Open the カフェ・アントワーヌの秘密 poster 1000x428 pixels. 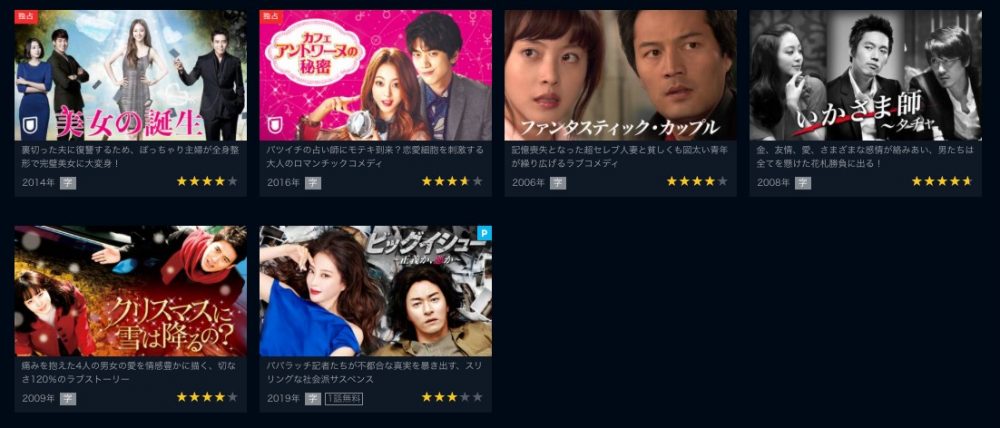(376, 75)
